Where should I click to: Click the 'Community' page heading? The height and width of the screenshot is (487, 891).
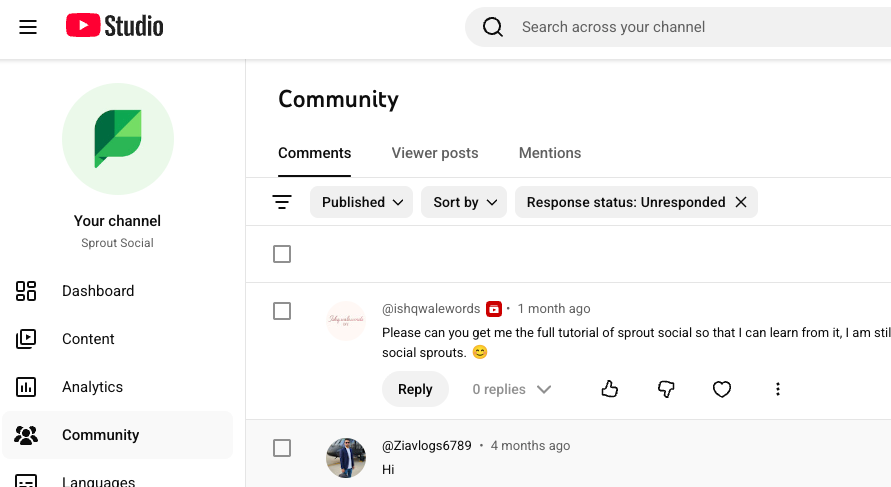(338, 99)
